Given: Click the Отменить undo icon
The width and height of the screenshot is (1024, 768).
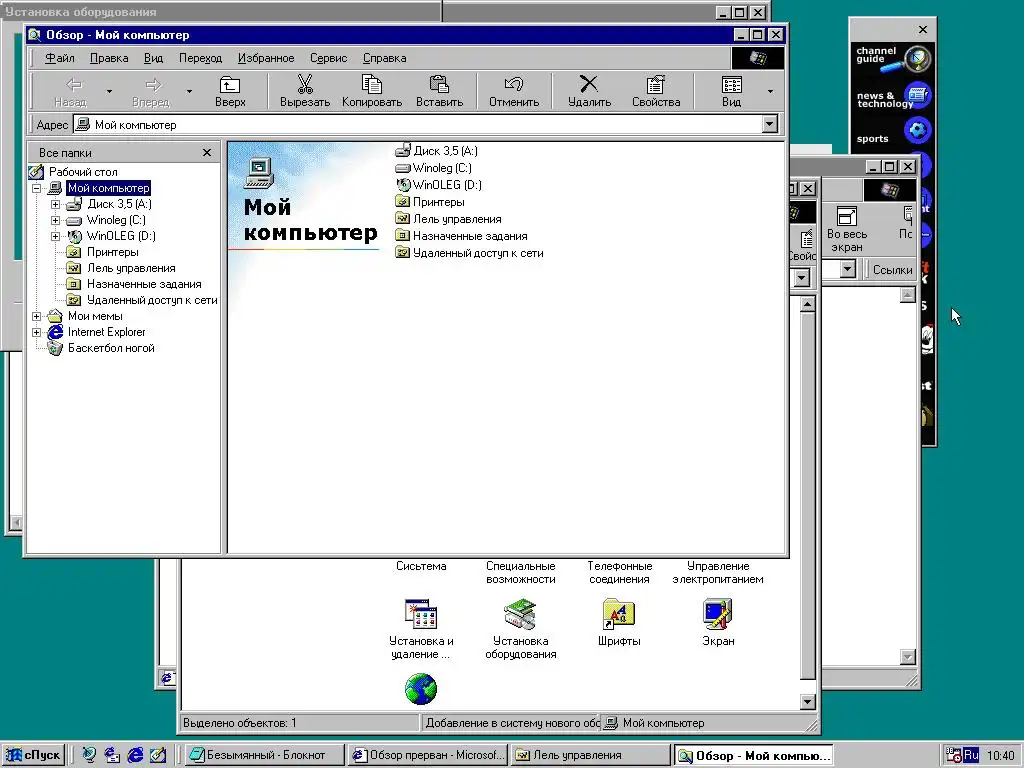Looking at the screenshot, I should tap(514, 84).
